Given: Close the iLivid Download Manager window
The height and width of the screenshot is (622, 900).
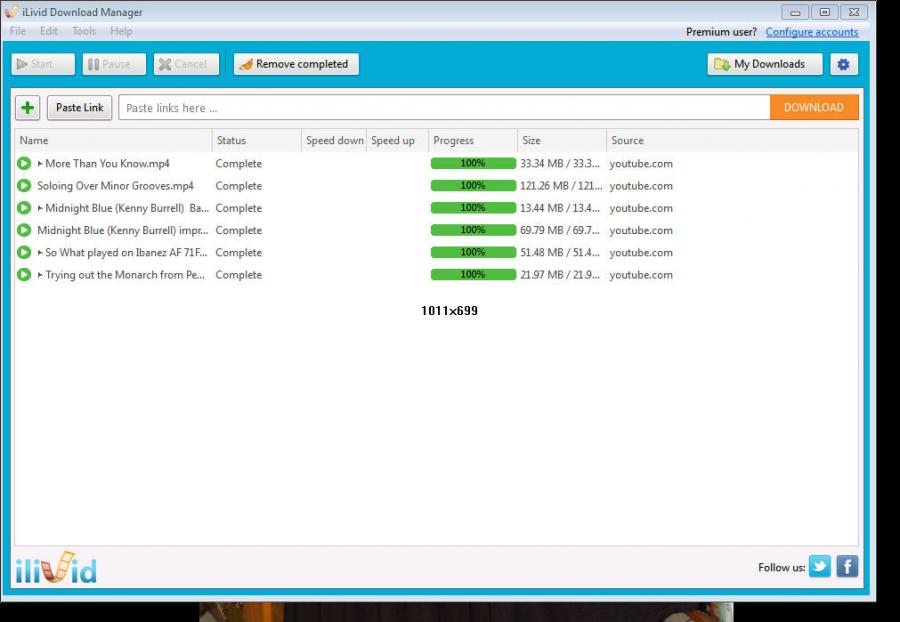Looking at the screenshot, I should (854, 12).
